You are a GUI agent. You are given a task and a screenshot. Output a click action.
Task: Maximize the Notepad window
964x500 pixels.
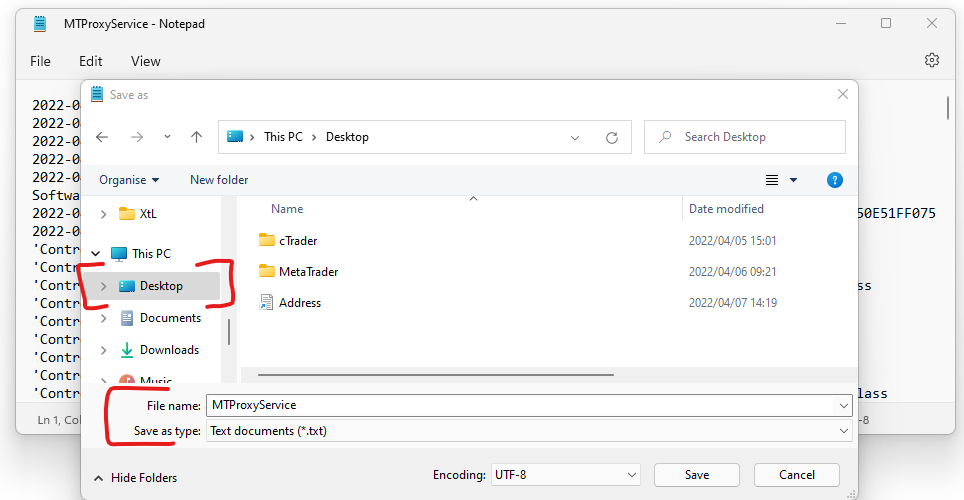[886, 23]
